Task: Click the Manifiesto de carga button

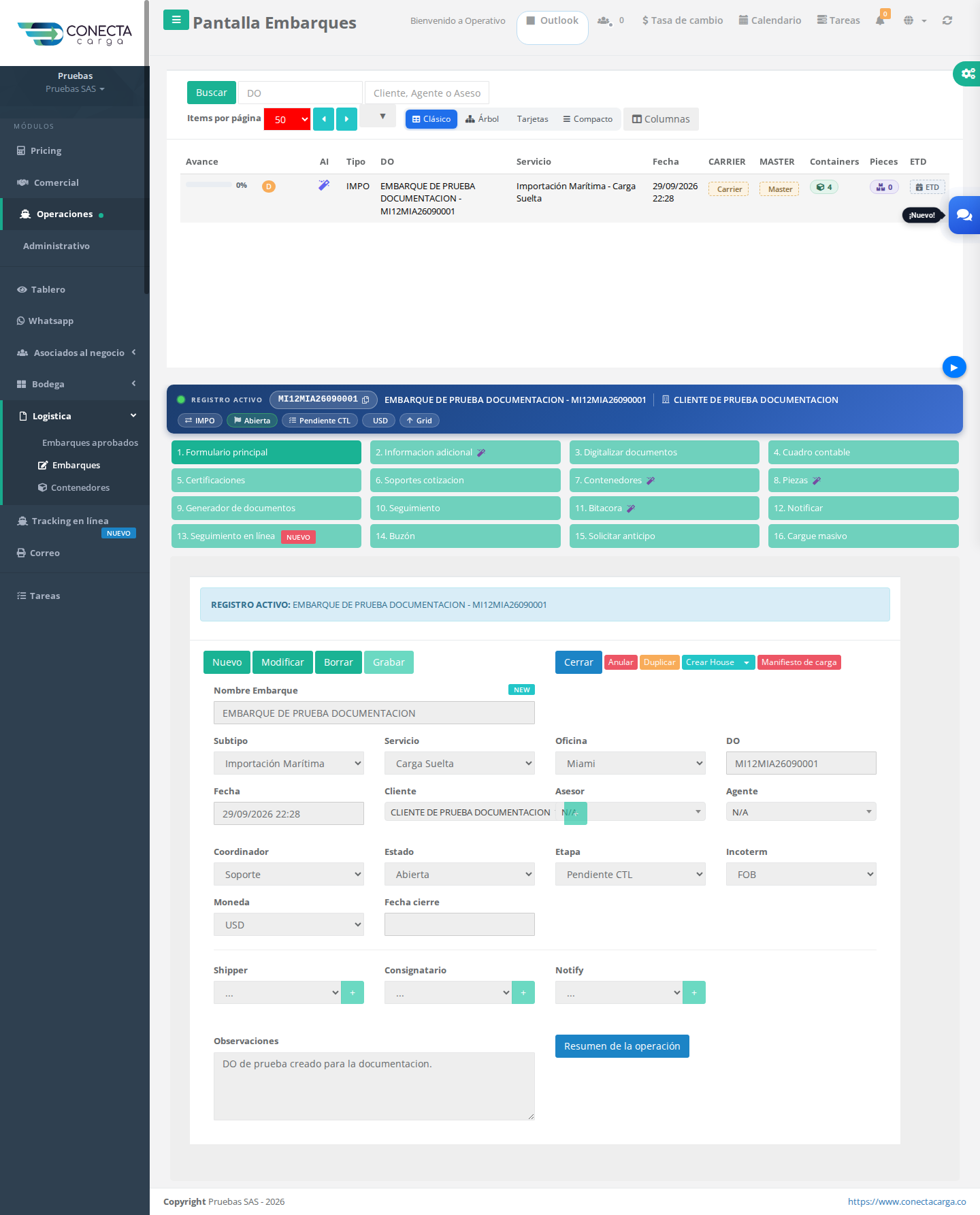Action: point(799,662)
